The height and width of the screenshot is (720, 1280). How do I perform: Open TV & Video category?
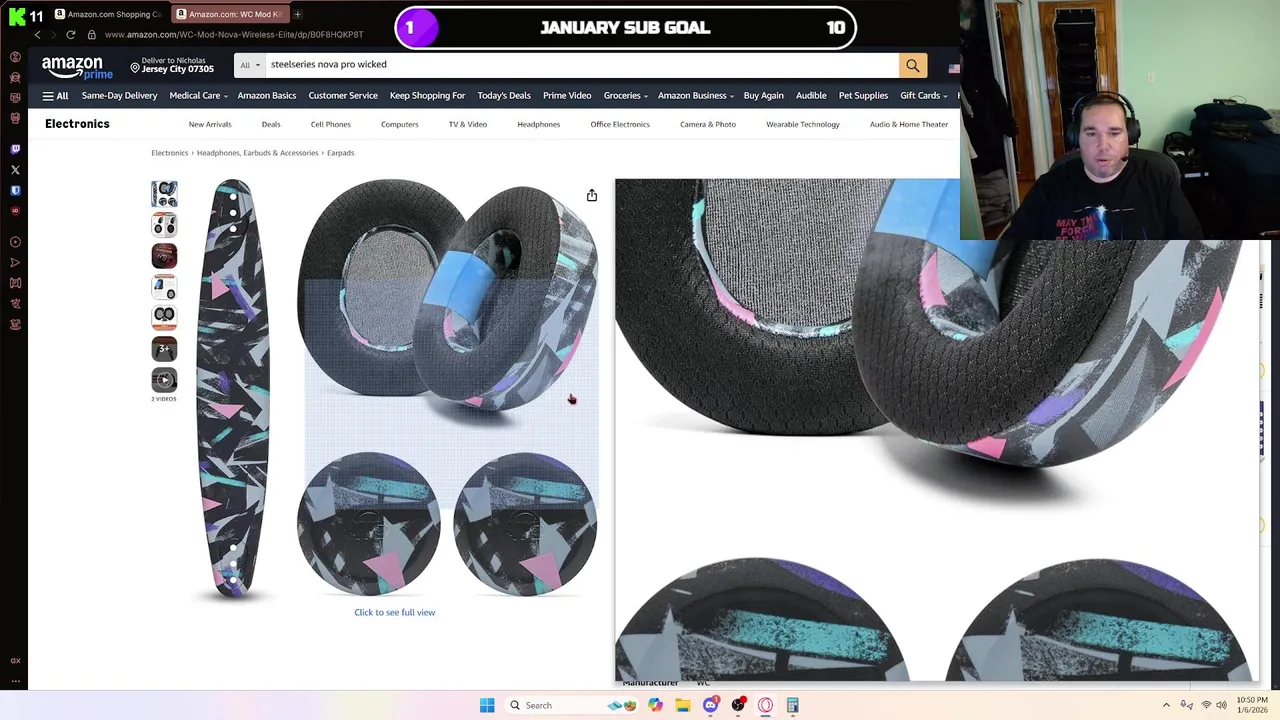(468, 124)
